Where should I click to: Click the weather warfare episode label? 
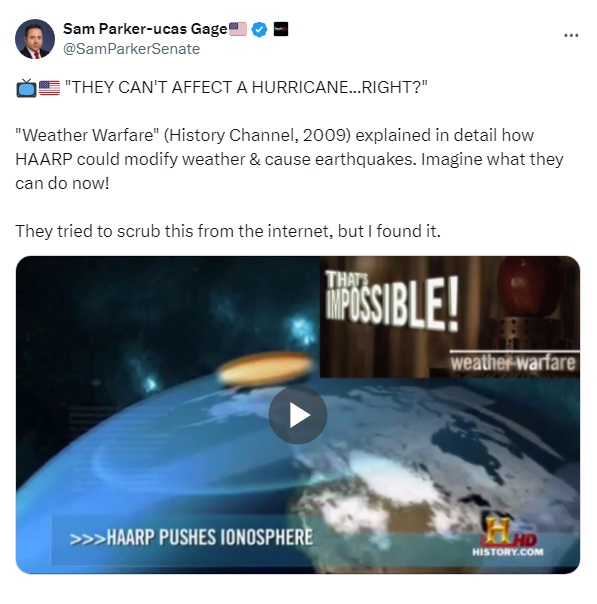pyautogui.click(x=513, y=363)
